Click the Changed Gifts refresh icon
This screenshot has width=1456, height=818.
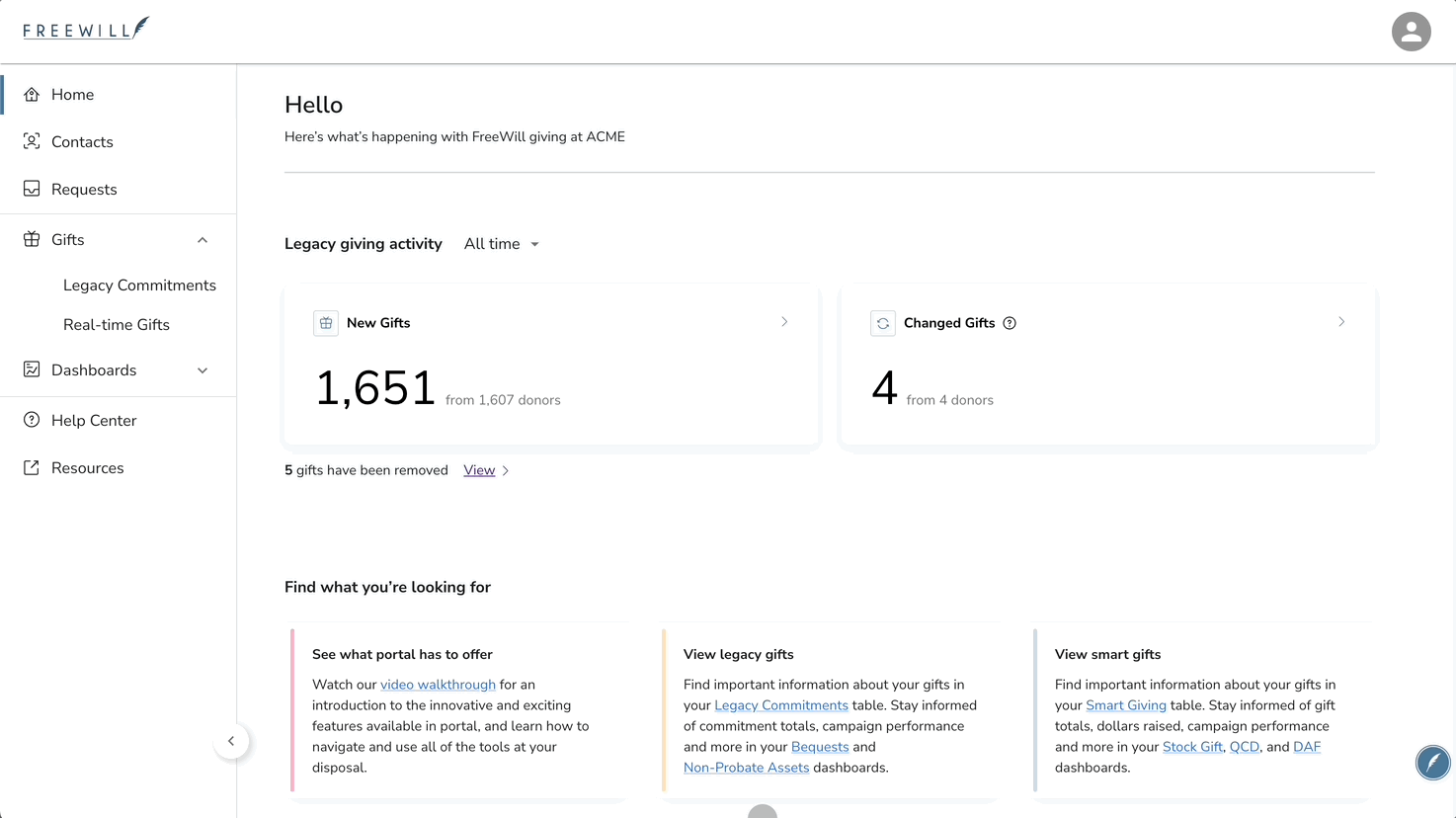(883, 323)
